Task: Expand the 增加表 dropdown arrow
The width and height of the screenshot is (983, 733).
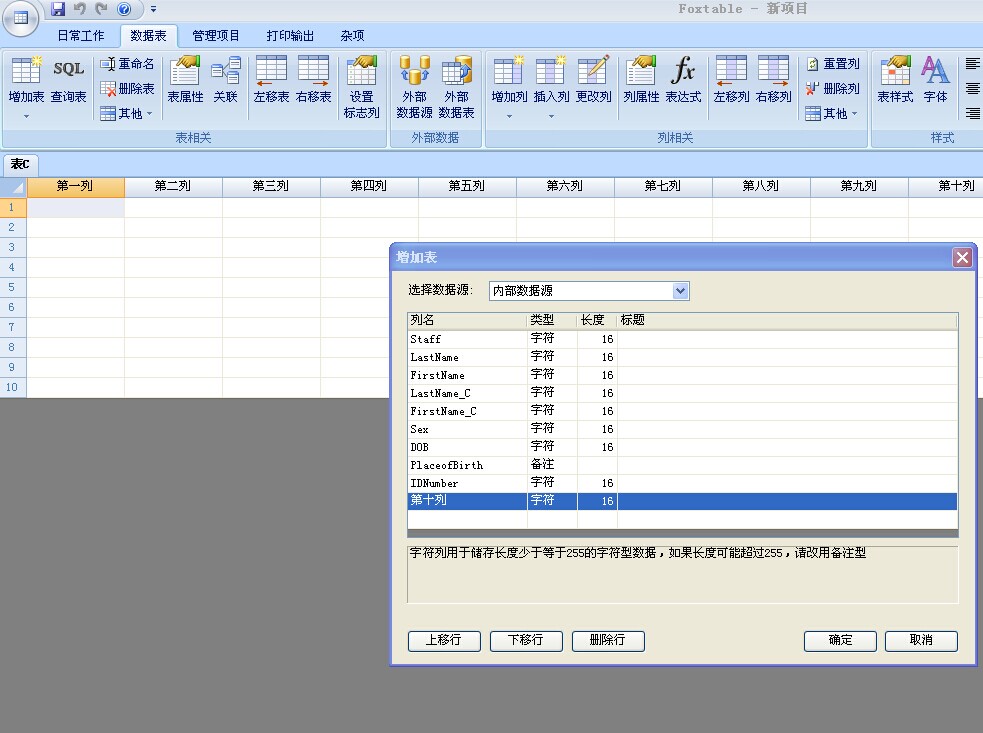Action: [26, 116]
